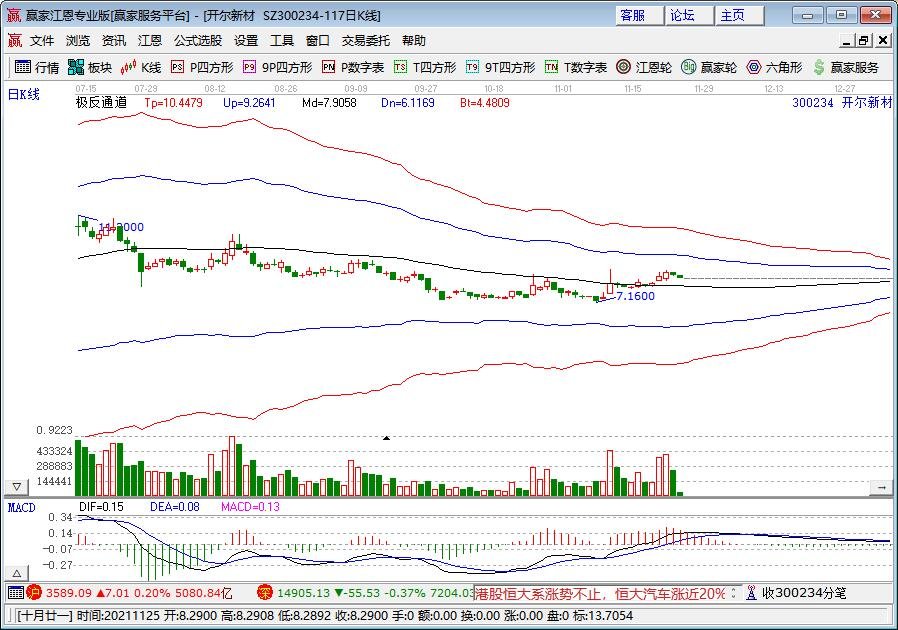Click the 300234 开尔新材 stock name
898x630 pixels.
842,103
